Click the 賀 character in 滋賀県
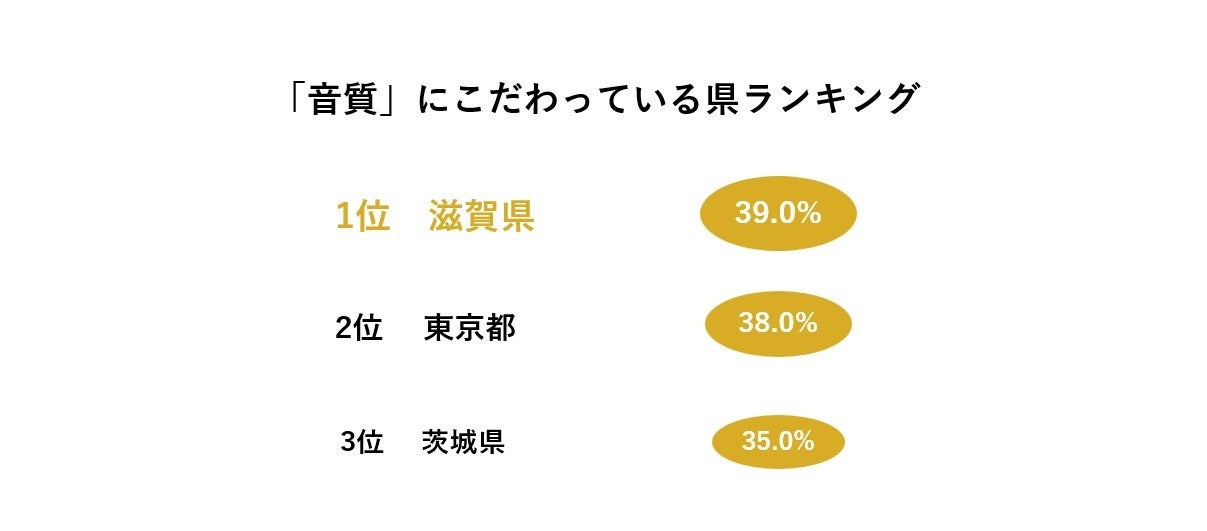This screenshot has width=1207, height=531. 481,216
